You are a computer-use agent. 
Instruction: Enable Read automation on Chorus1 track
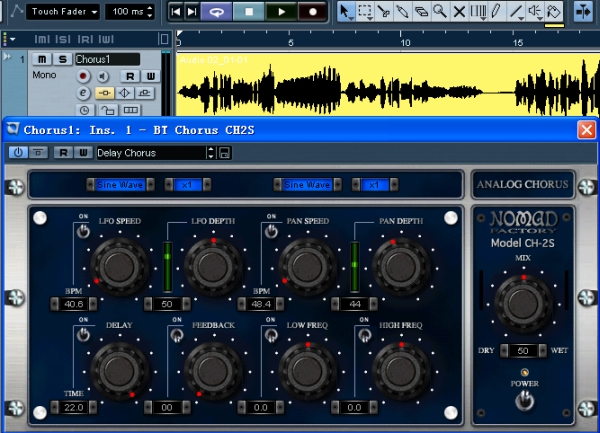[x=130, y=77]
